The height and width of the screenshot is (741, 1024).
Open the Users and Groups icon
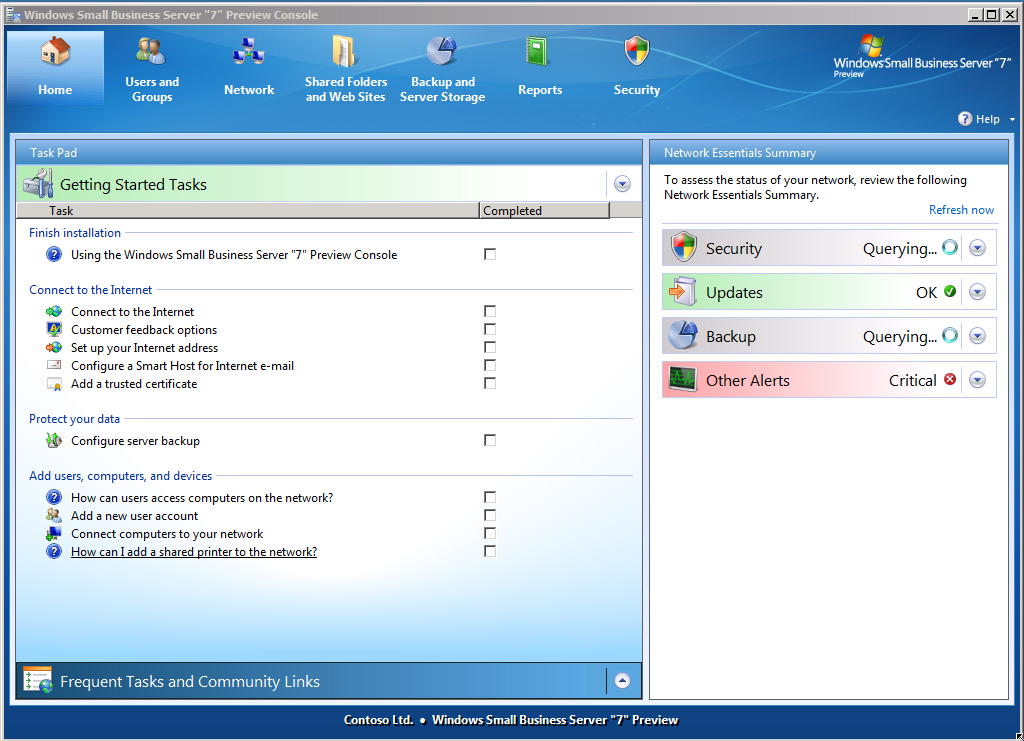(151, 51)
